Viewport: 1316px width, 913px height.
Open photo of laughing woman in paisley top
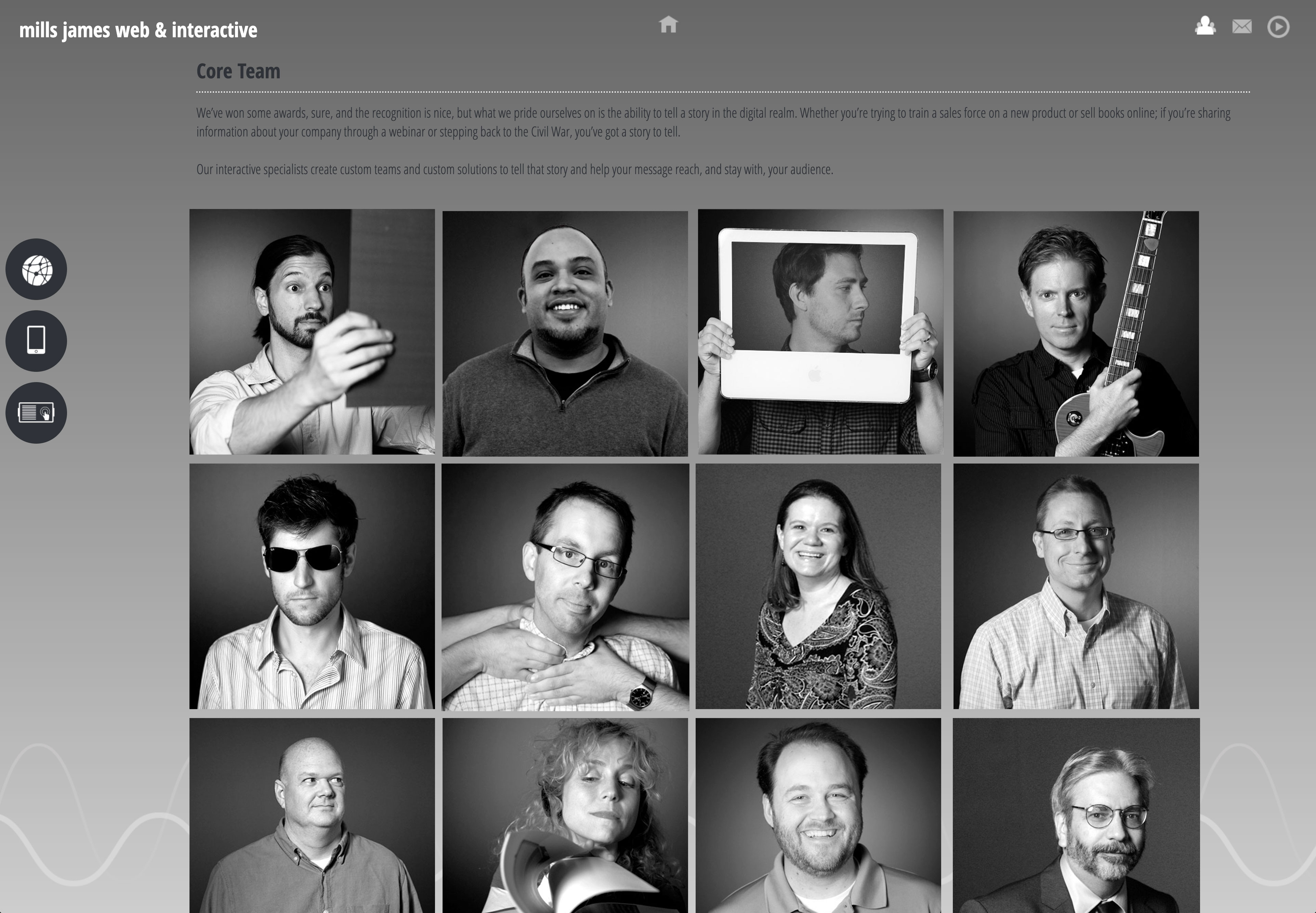(818, 586)
